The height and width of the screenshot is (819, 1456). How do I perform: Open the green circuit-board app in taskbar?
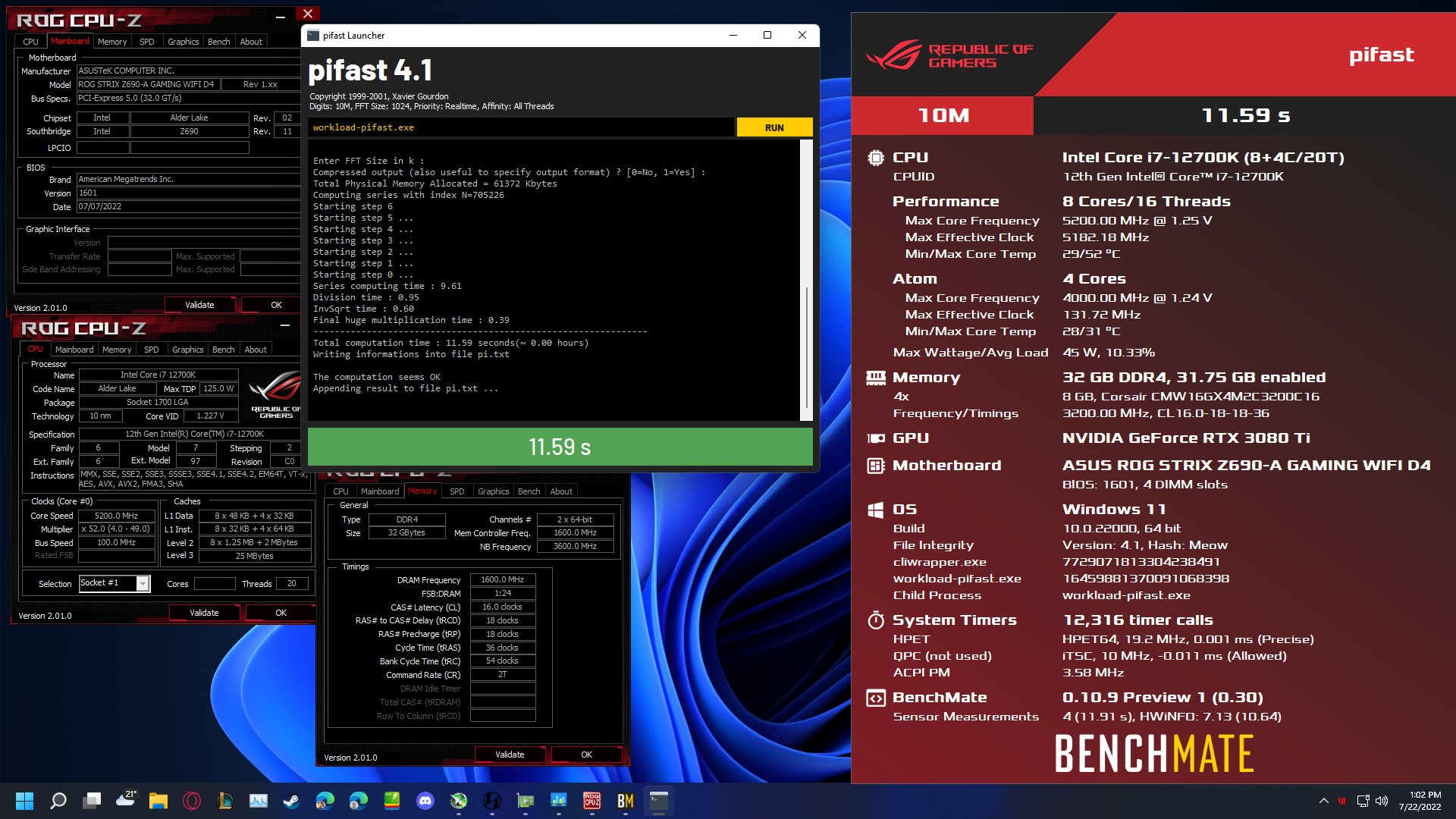click(526, 801)
